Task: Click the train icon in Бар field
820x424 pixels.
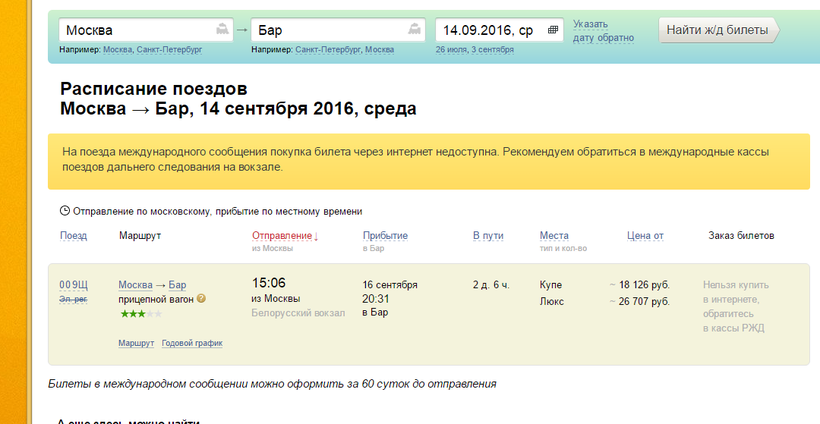Action: [412, 30]
